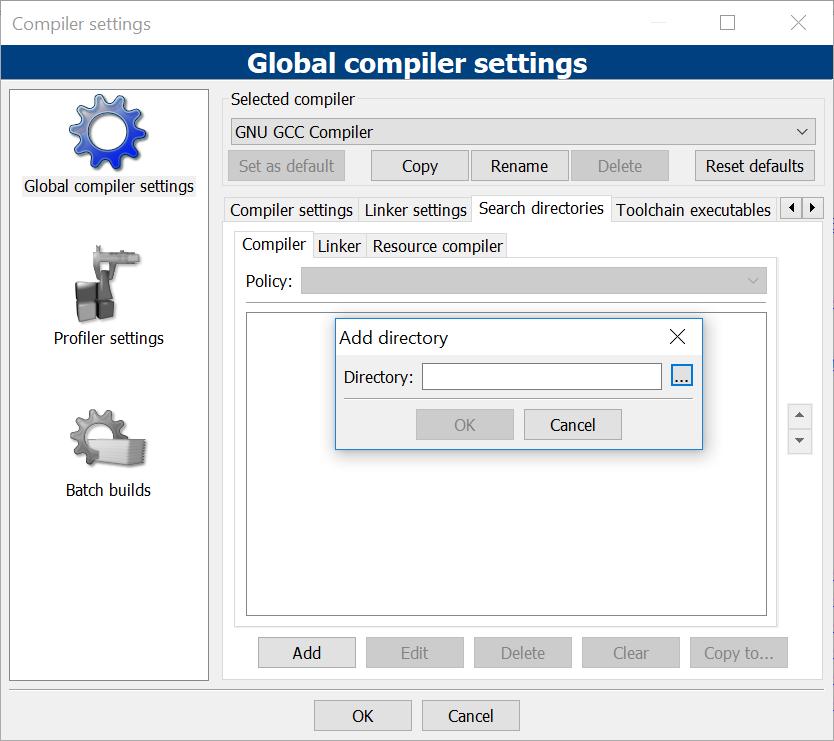Add a new search directory

306,652
